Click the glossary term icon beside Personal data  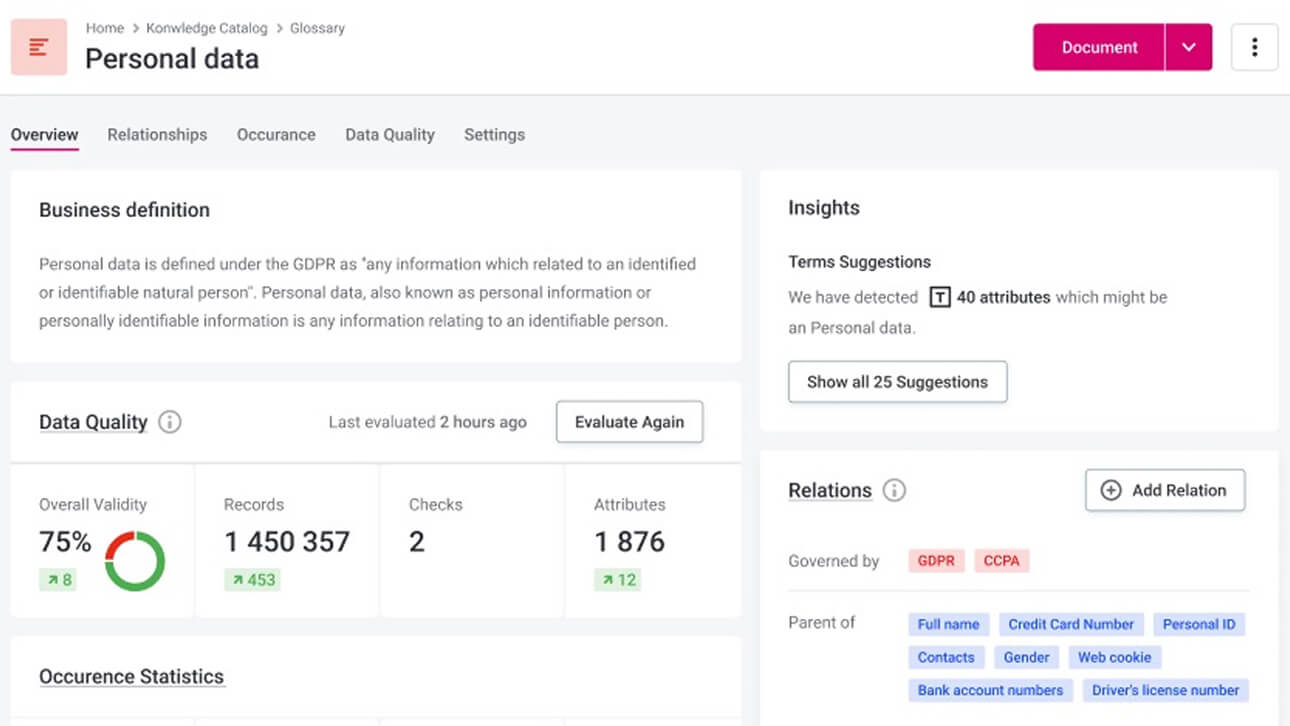39,47
